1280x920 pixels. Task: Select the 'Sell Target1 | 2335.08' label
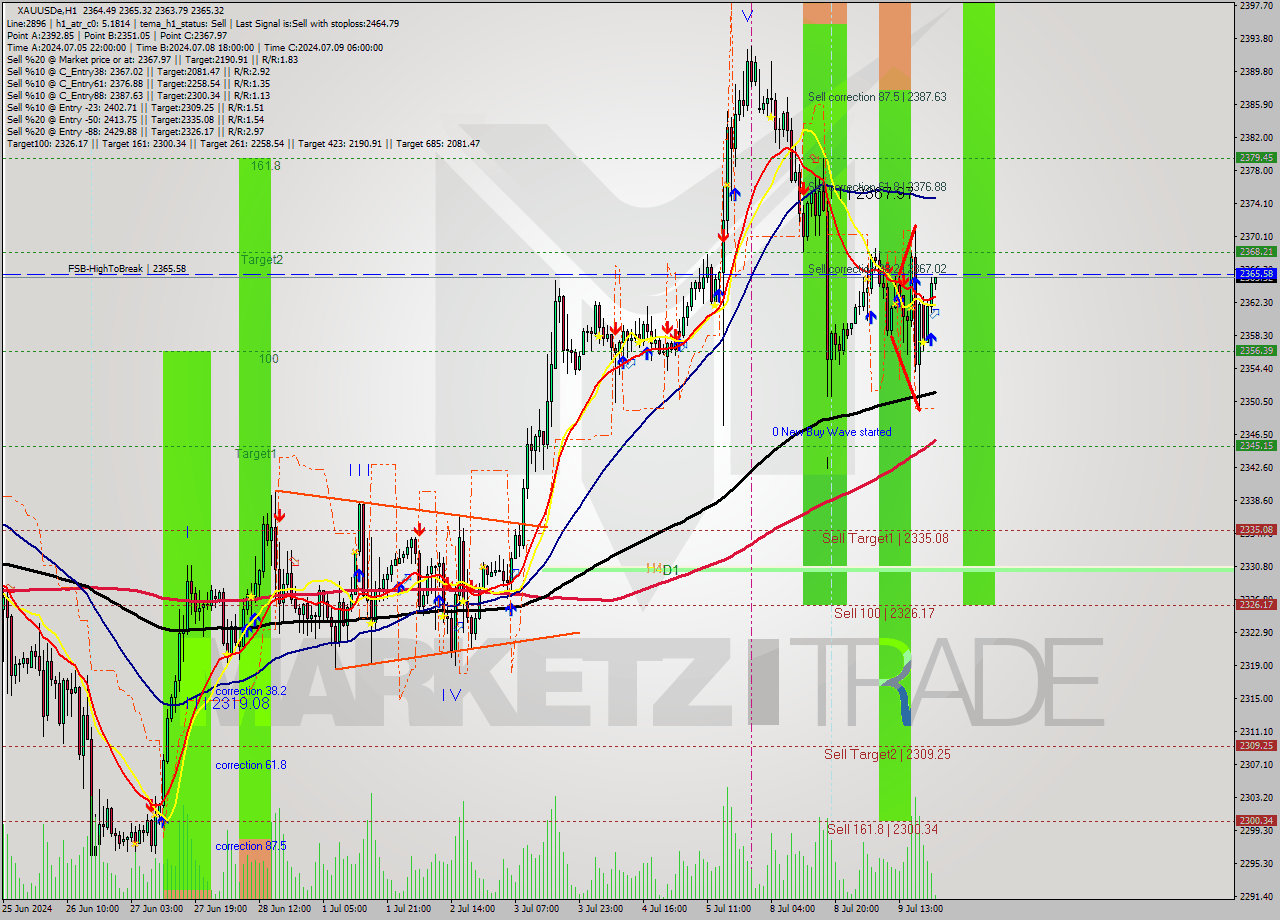point(885,539)
